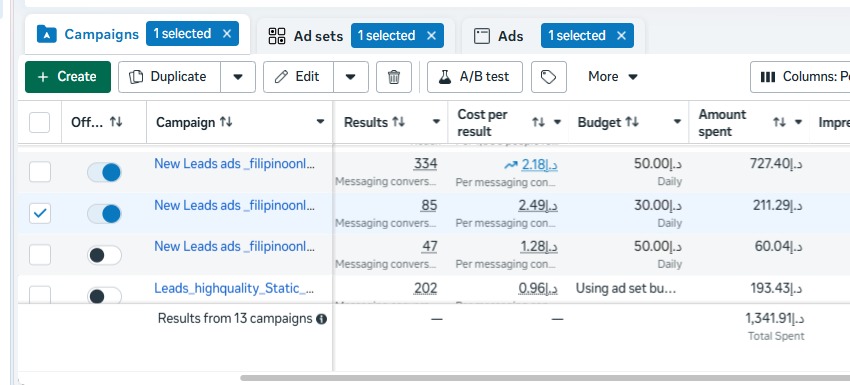Click the 334 results value
This screenshot has width=850, height=385.
pos(426,164)
